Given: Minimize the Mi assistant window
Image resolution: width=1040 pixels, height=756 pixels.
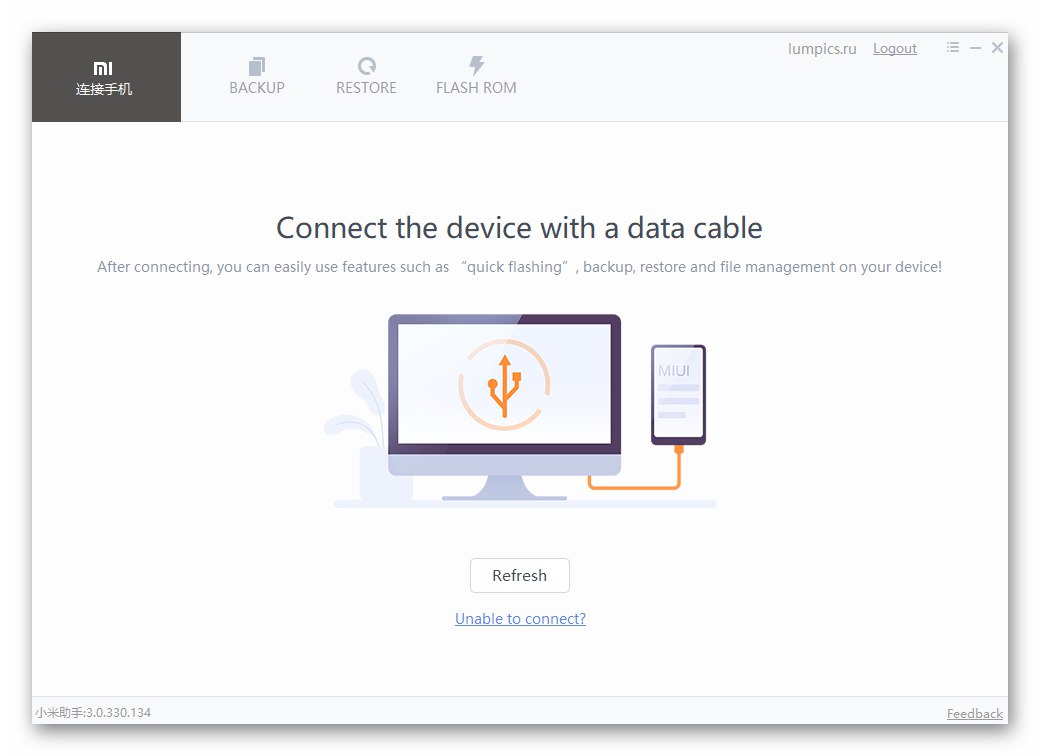Looking at the screenshot, I should point(975,48).
